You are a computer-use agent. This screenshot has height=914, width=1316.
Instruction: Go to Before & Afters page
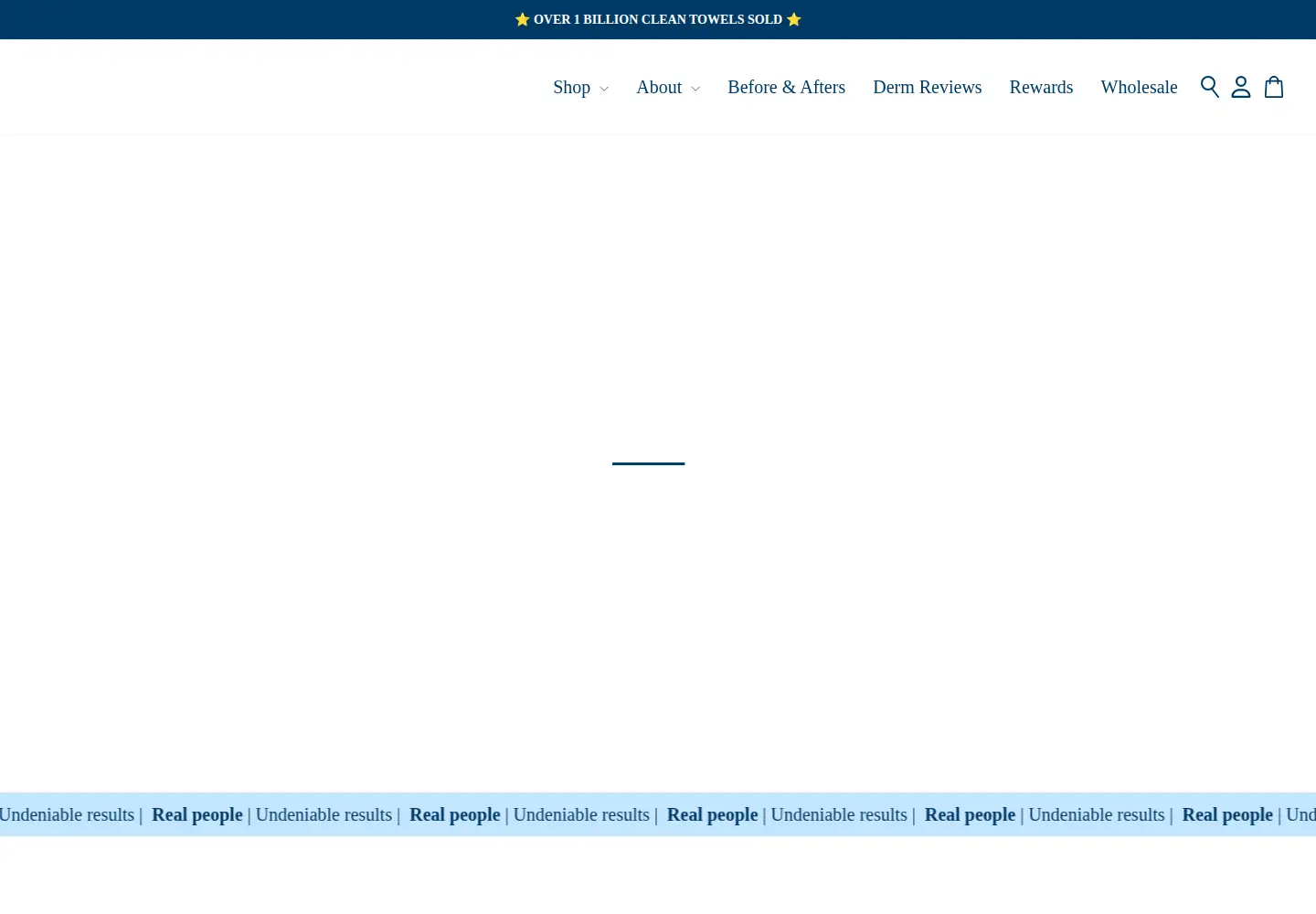[x=786, y=87]
